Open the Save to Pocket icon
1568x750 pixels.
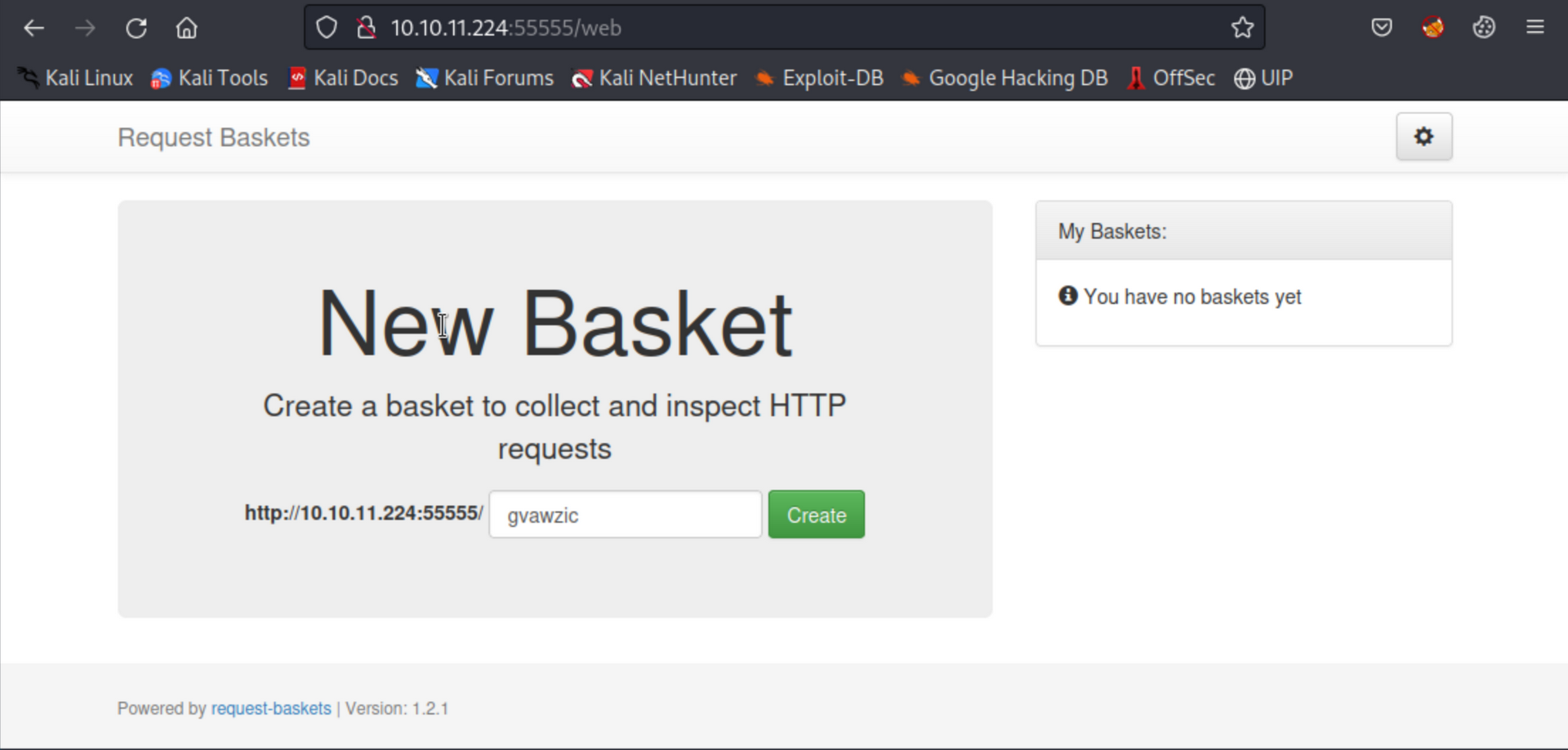(x=1381, y=28)
